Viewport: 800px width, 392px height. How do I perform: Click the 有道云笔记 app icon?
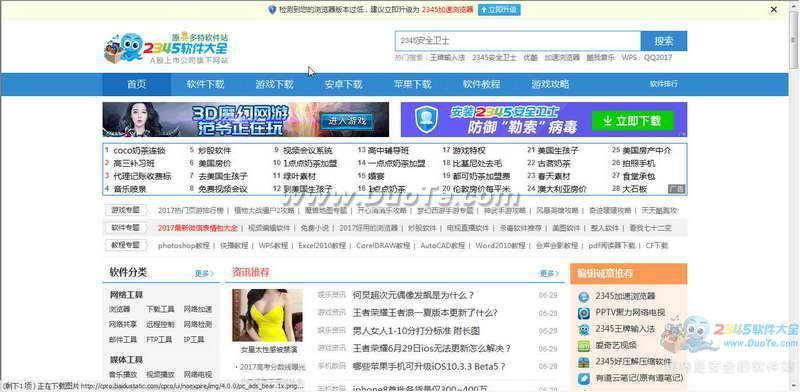584,379
